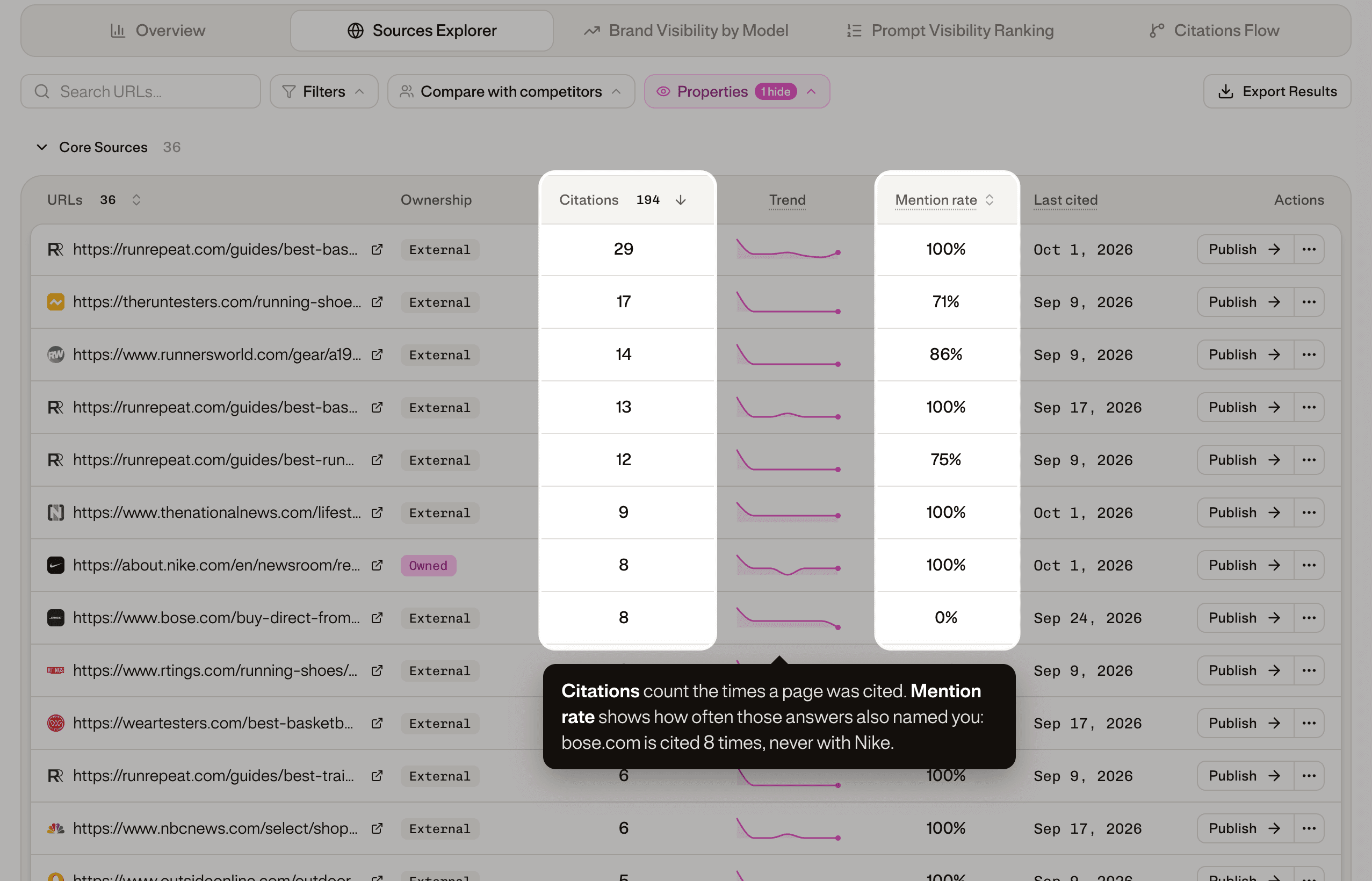Open external link icon for weartesters.com row
The width and height of the screenshot is (1372, 881).
click(x=377, y=723)
